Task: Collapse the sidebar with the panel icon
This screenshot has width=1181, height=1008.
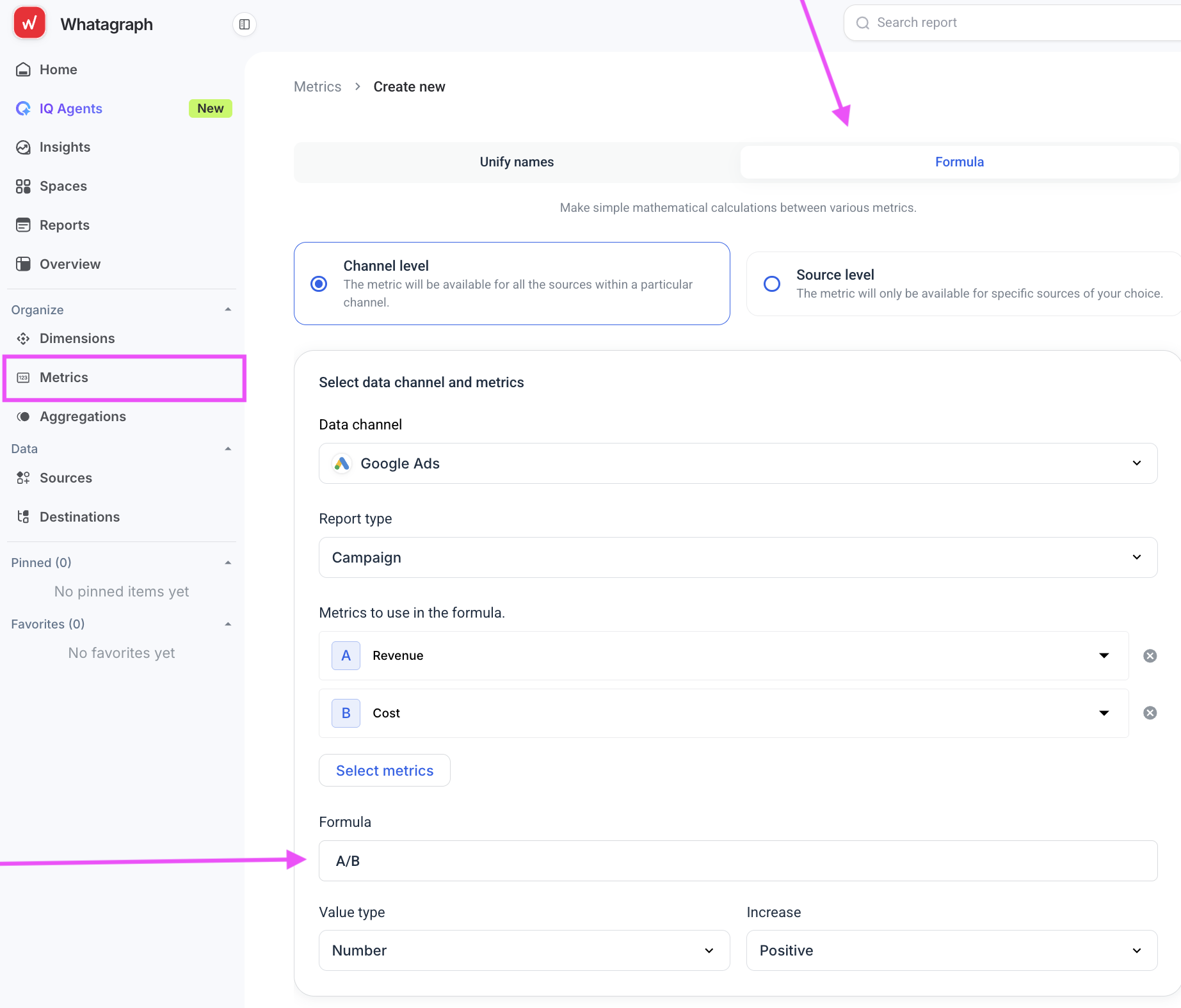Action: [245, 24]
